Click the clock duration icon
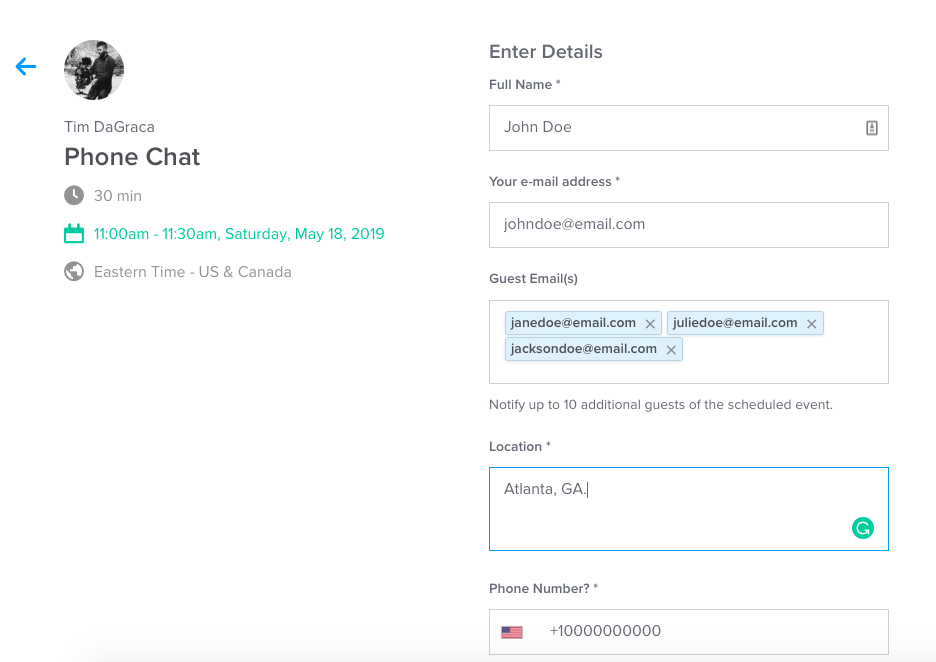The height and width of the screenshot is (662, 936). tap(74, 195)
